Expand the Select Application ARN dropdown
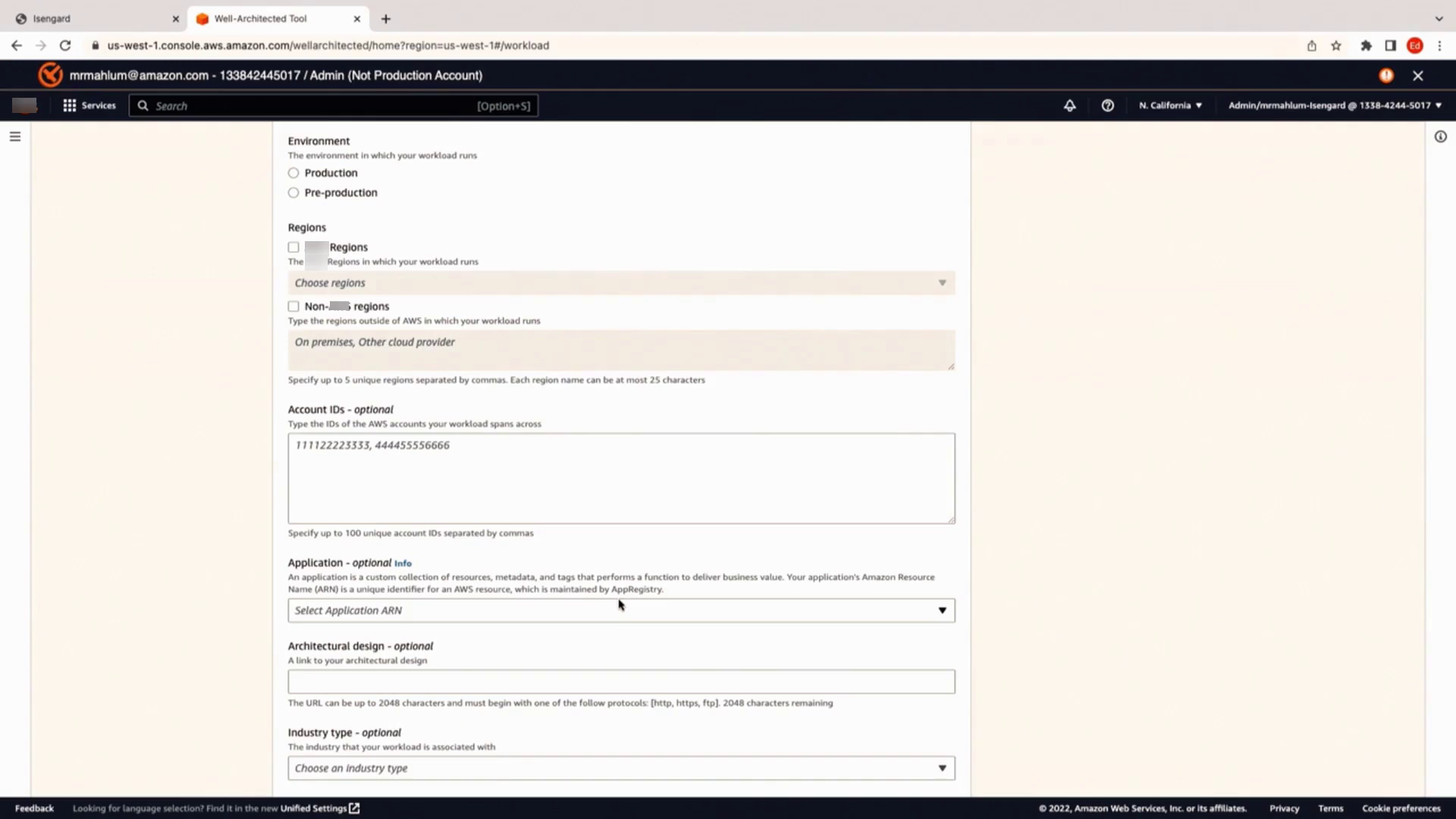This screenshot has height=819, width=1456. [x=620, y=610]
